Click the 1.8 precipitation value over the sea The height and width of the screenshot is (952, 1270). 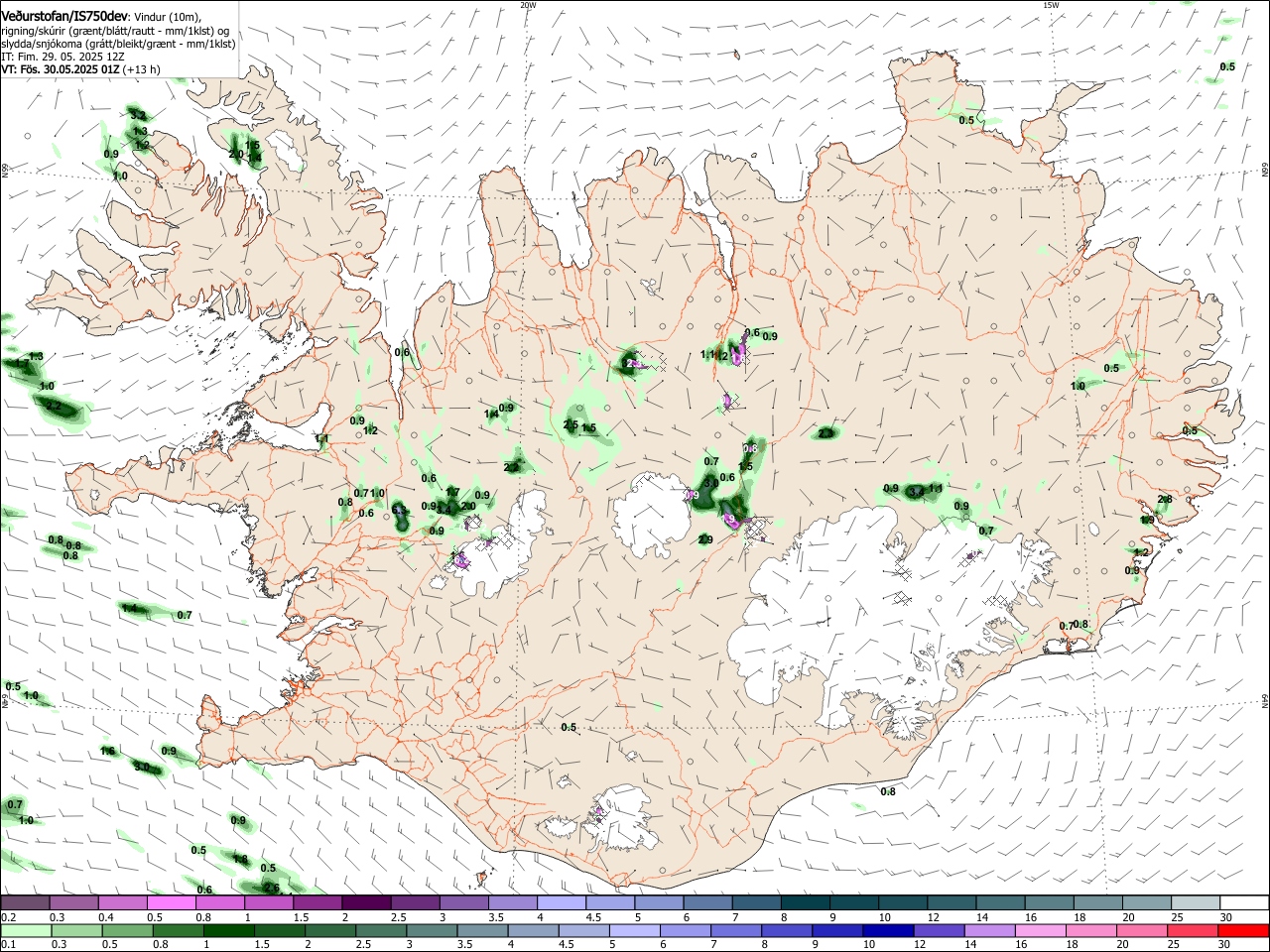pyautogui.click(x=240, y=859)
